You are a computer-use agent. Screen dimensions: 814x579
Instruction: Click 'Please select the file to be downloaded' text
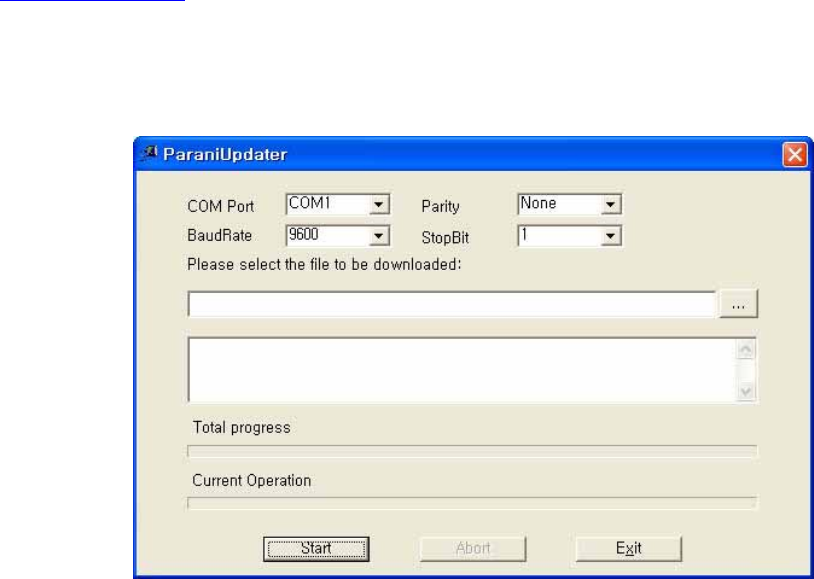point(324,264)
